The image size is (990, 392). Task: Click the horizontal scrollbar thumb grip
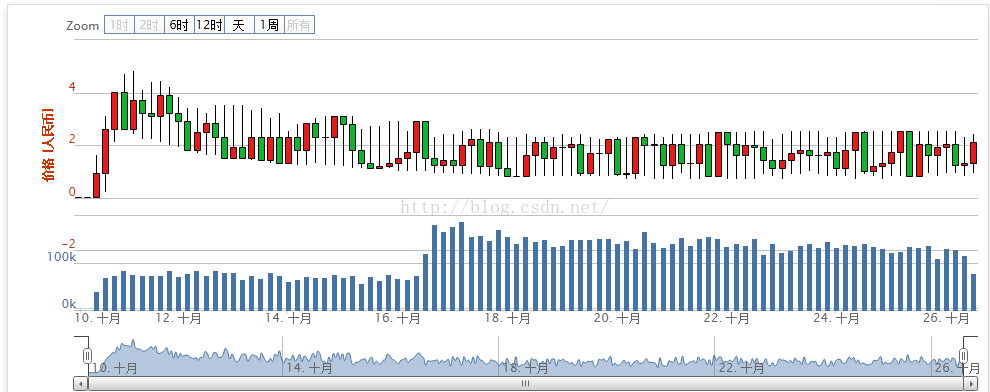pos(525,383)
